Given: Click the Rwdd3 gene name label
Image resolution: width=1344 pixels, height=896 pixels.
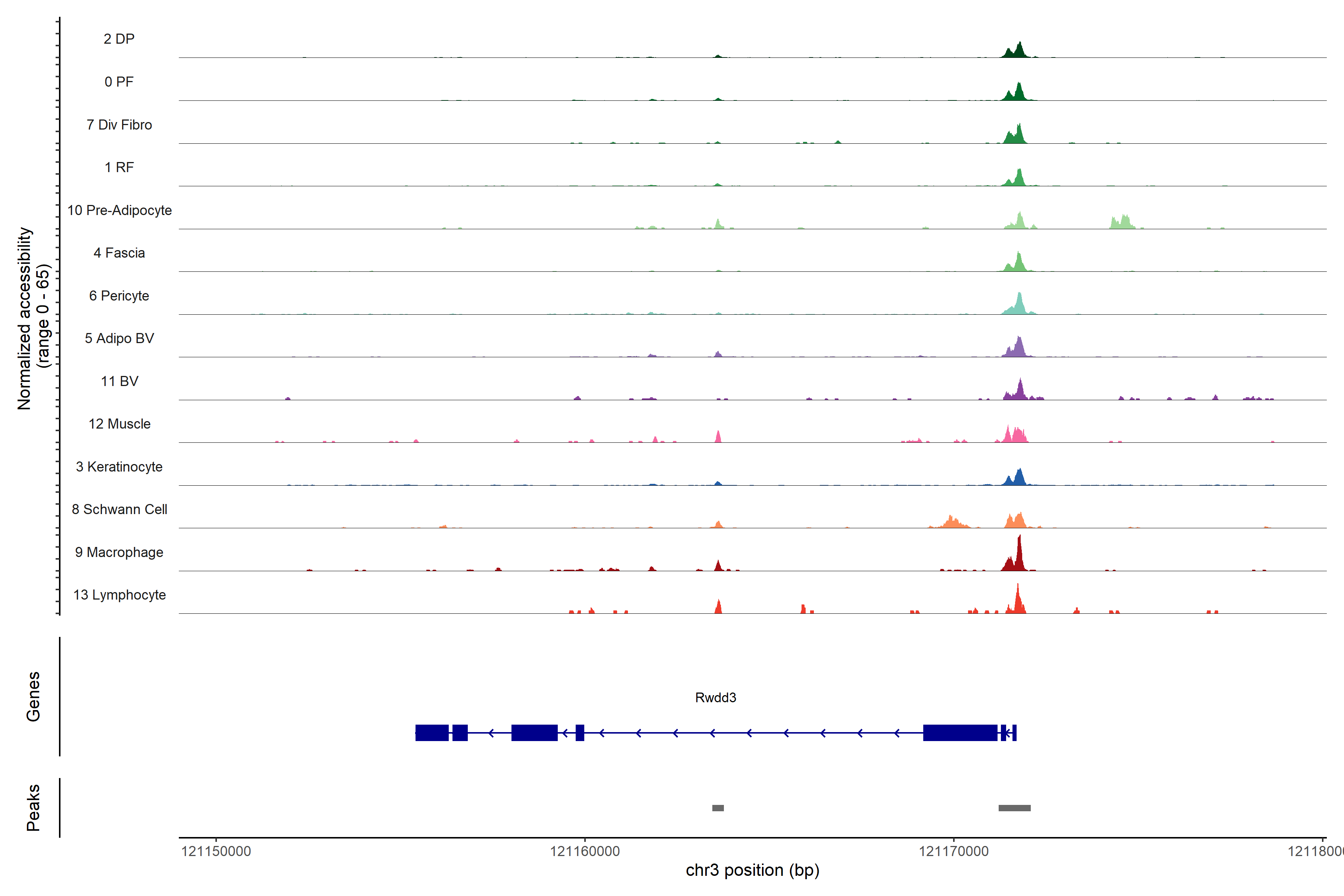Looking at the screenshot, I should [x=715, y=698].
